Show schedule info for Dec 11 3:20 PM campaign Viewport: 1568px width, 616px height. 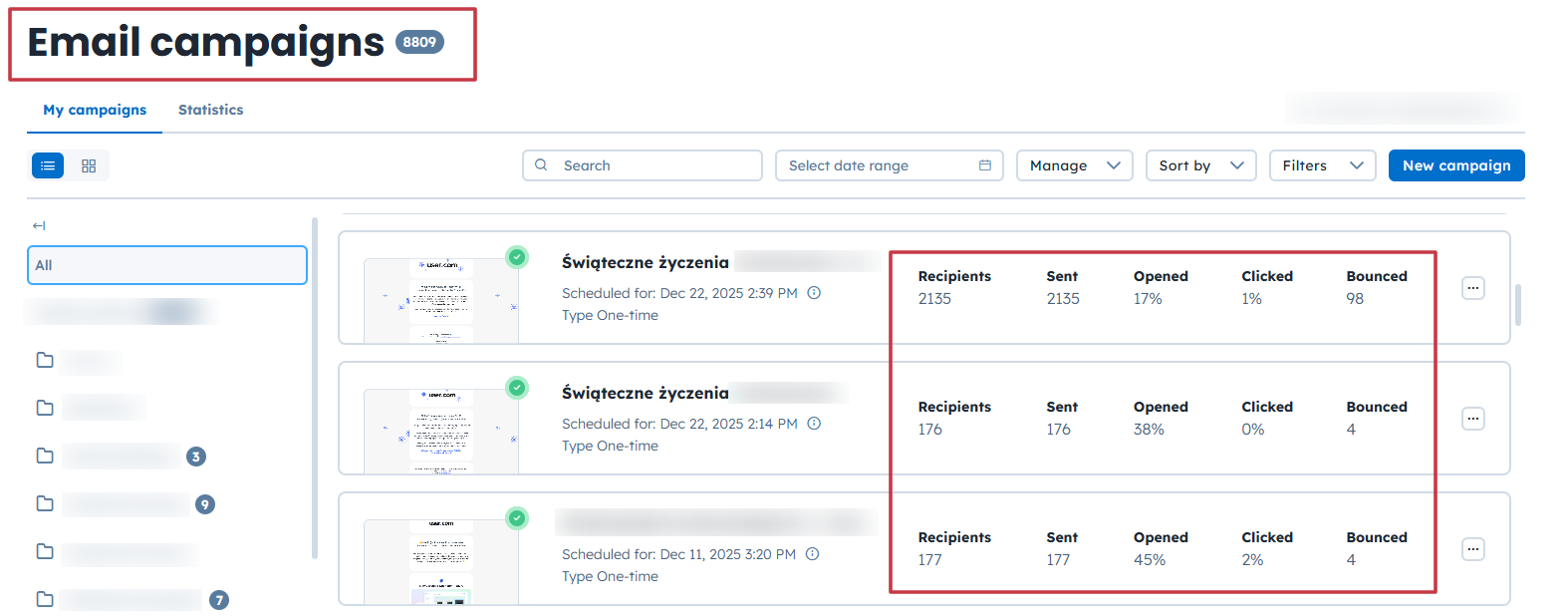(813, 554)
